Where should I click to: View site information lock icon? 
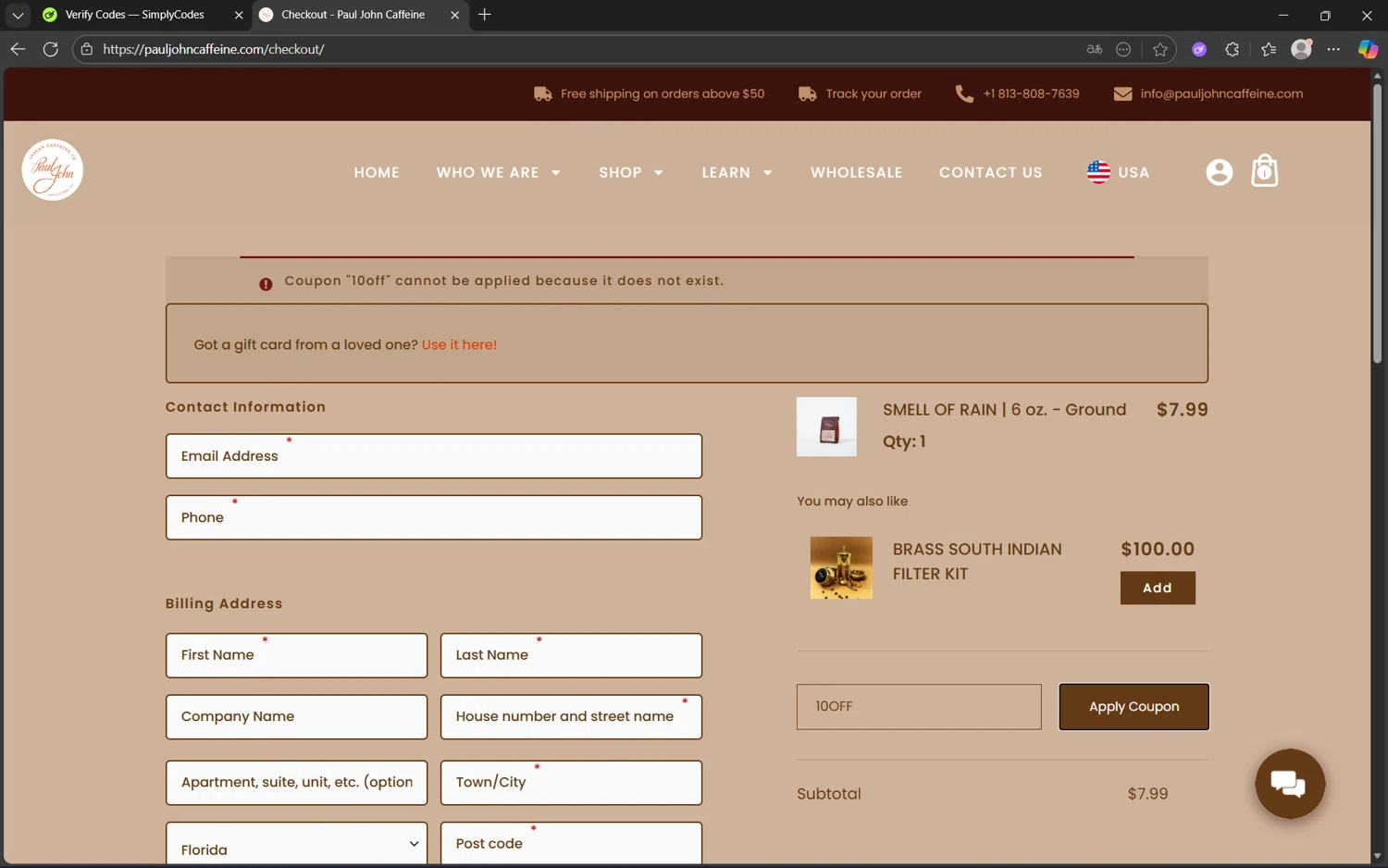87,49
